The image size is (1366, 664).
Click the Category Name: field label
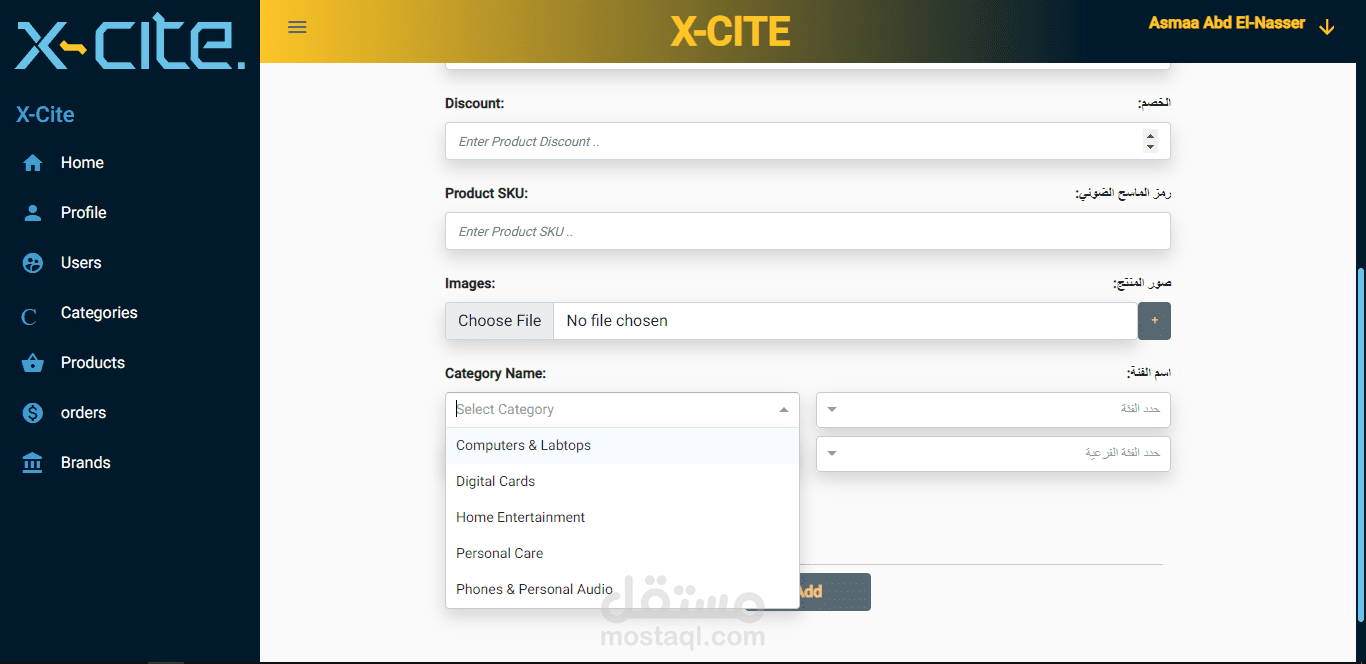point(495,373)
